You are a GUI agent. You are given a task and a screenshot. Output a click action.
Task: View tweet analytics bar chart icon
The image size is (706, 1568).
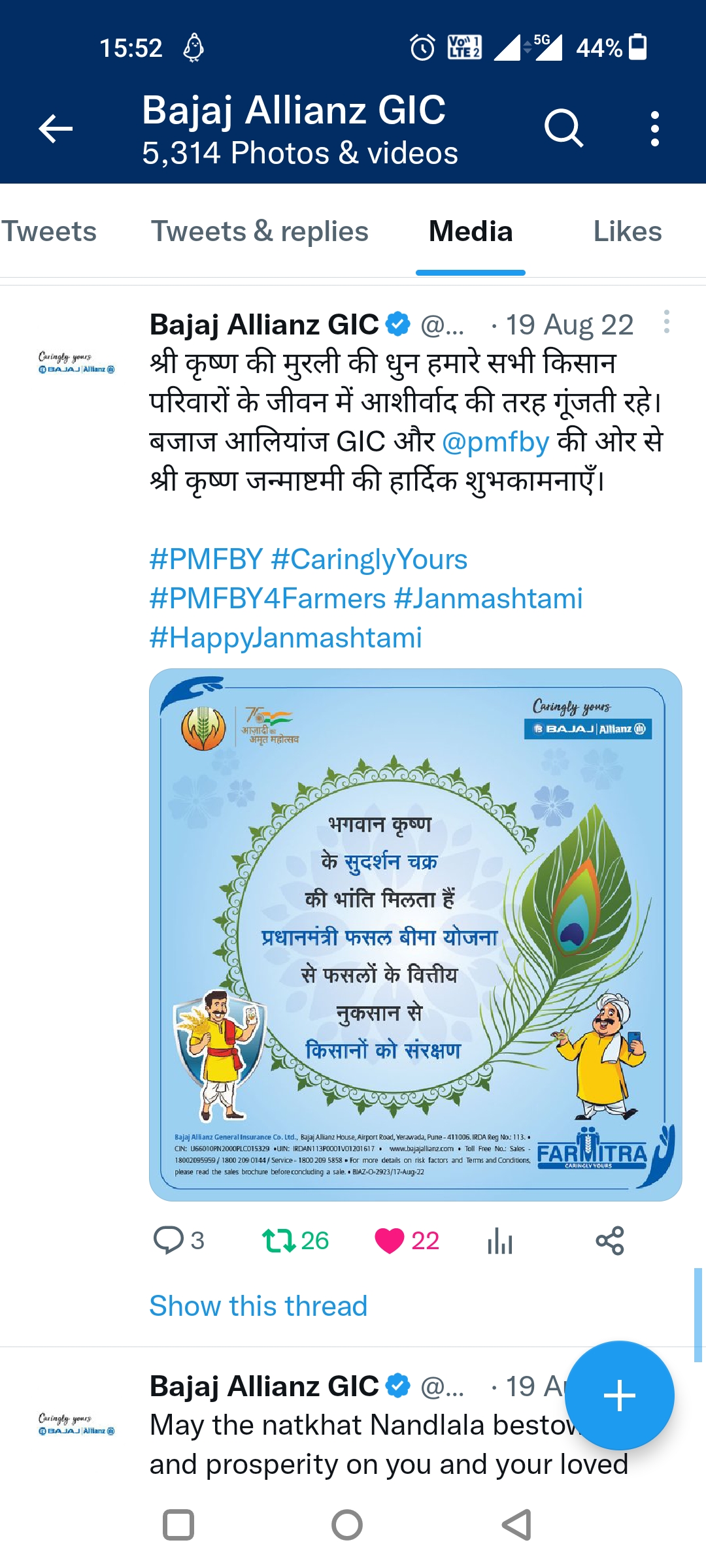tap(500, 1240)
